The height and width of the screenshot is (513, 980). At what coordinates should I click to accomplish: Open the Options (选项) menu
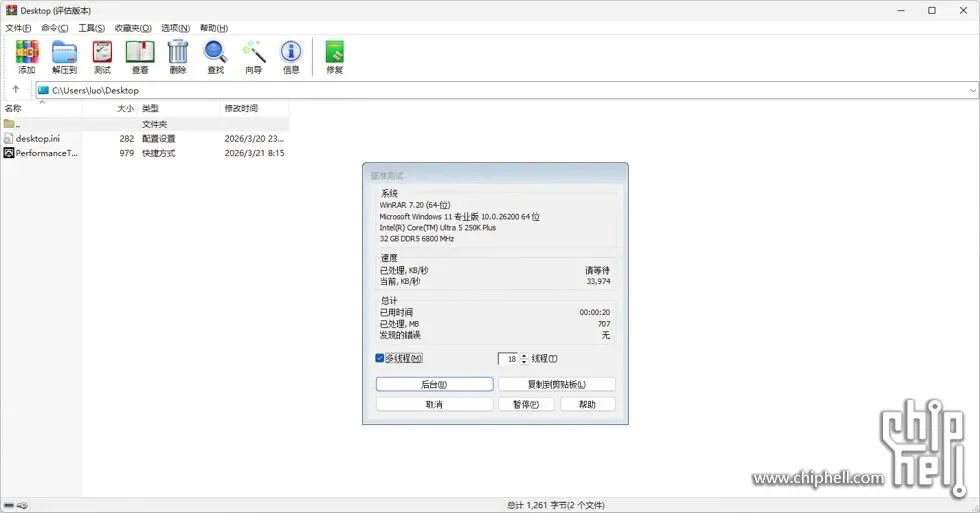[176, 28]
